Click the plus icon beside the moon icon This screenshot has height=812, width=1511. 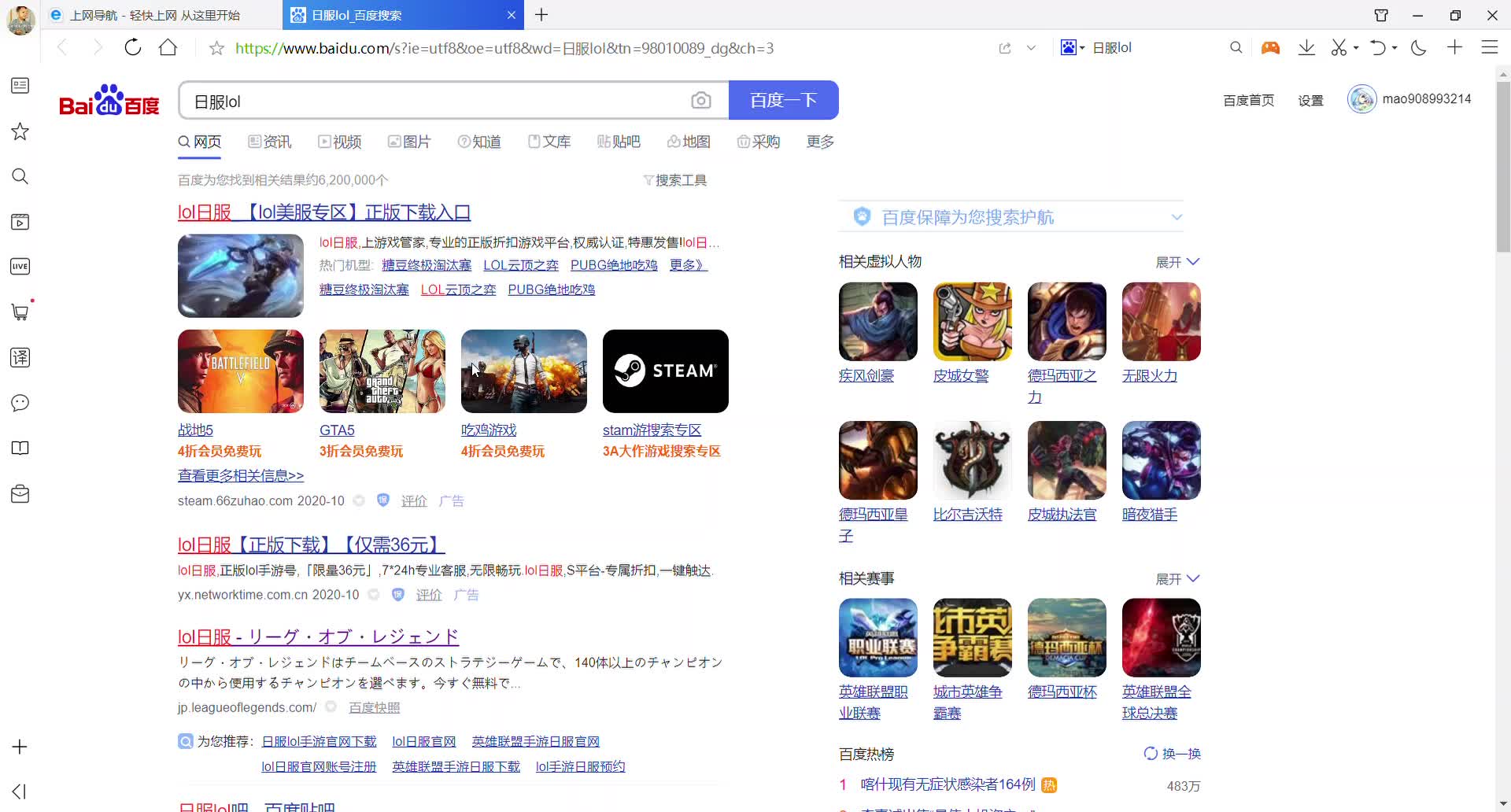pos(1454,47)
